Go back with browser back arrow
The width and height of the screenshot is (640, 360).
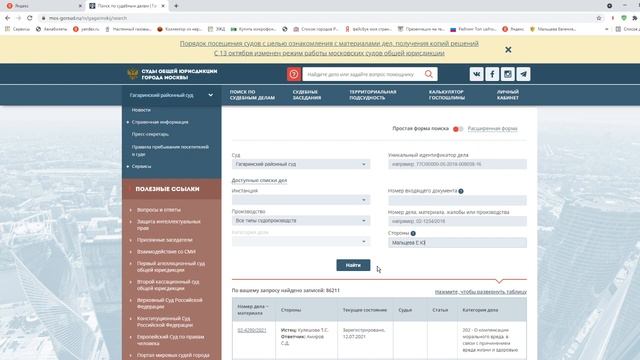click(7, 18)
